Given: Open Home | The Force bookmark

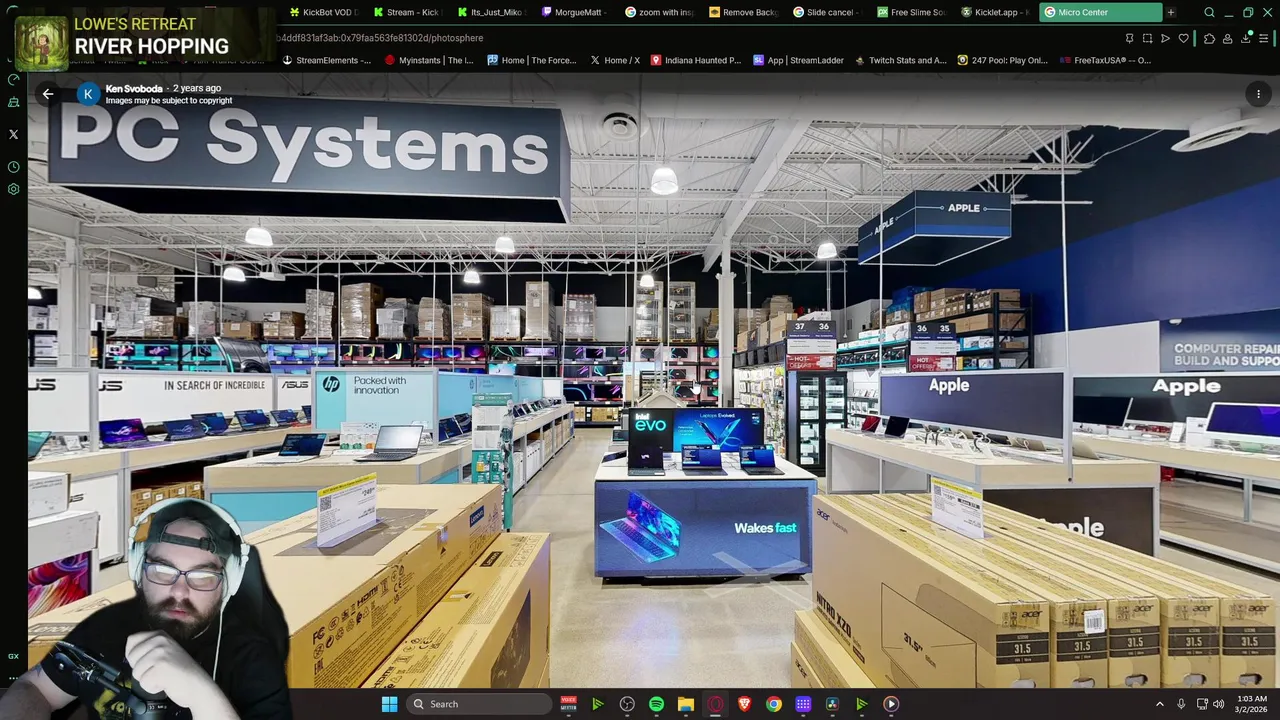Looking at the screenshot, I should coord(531,60).
